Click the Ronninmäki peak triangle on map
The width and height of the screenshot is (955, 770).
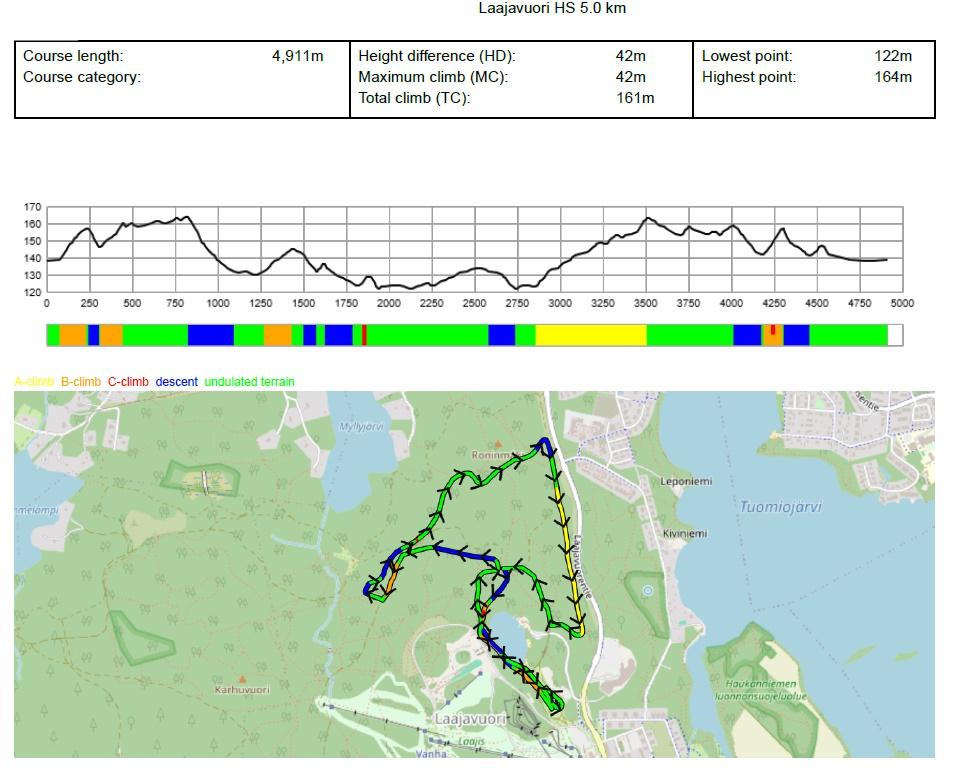pyautogui.click(x=498, y=444)
